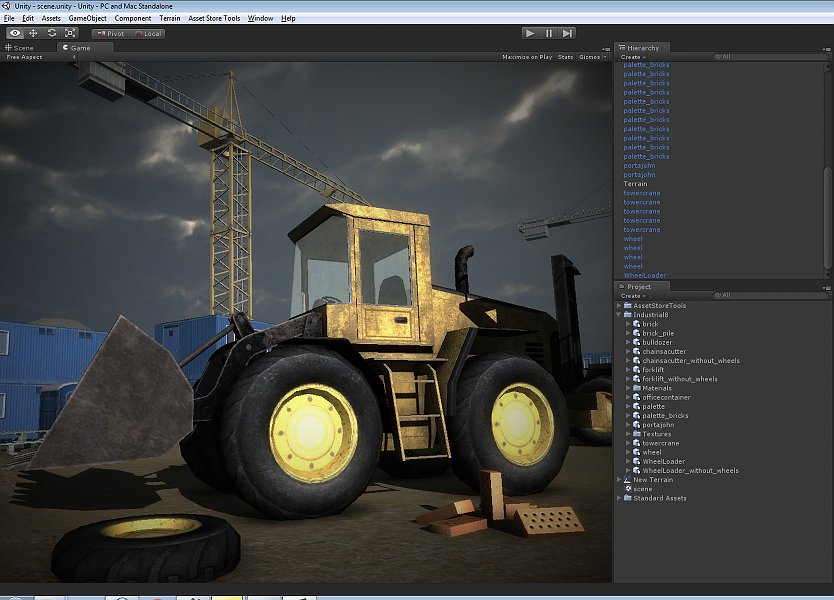
Task: Open Project panel options menu
Action: point(826,288)
